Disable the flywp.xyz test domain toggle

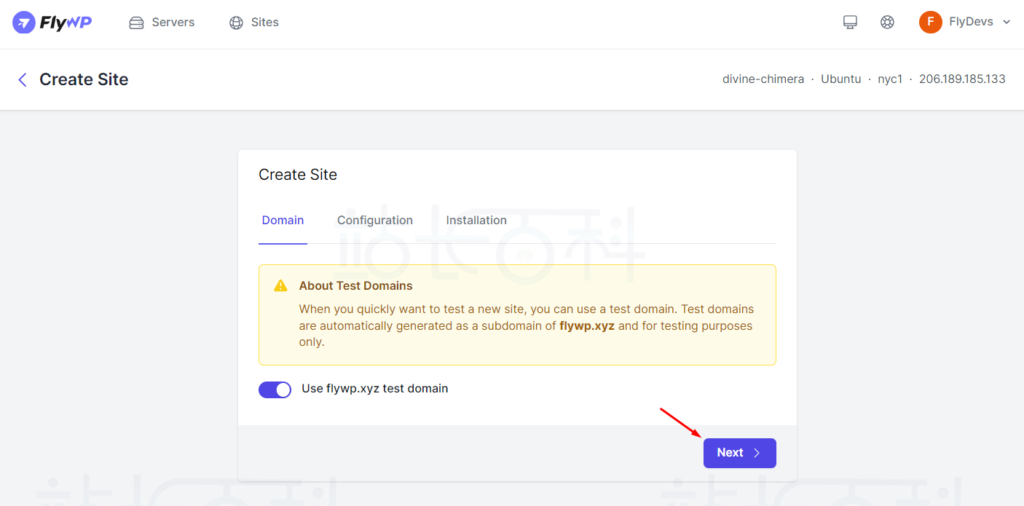pos(275,389)
